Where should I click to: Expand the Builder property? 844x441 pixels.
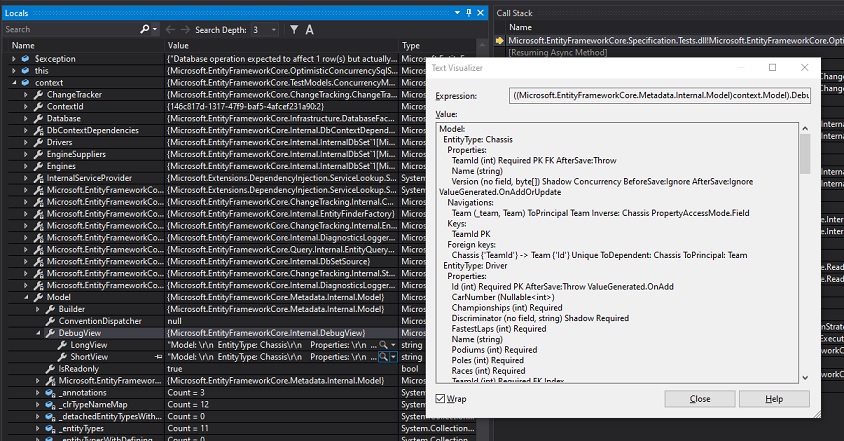37,309
